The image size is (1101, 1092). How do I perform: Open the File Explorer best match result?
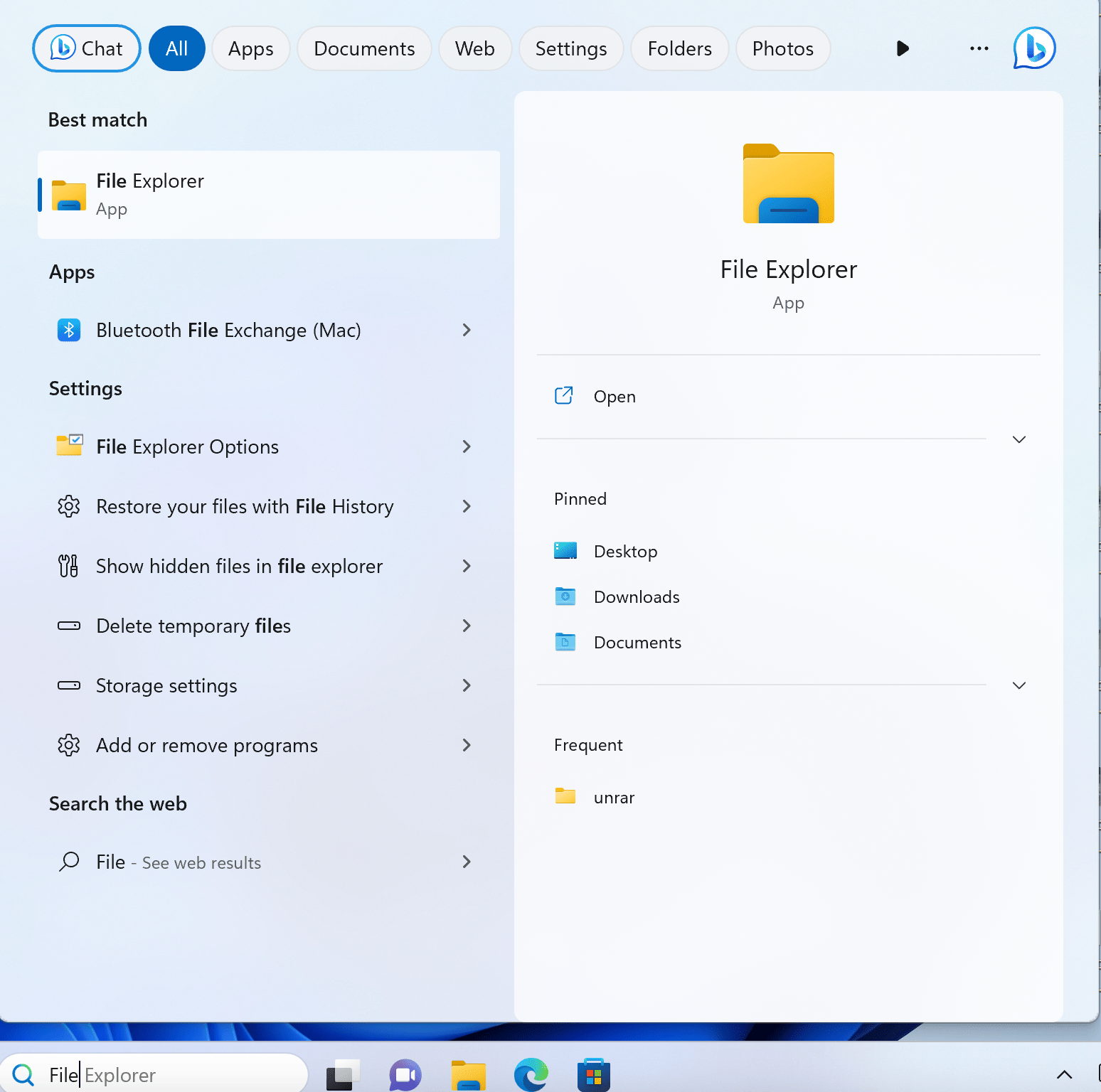268,194
